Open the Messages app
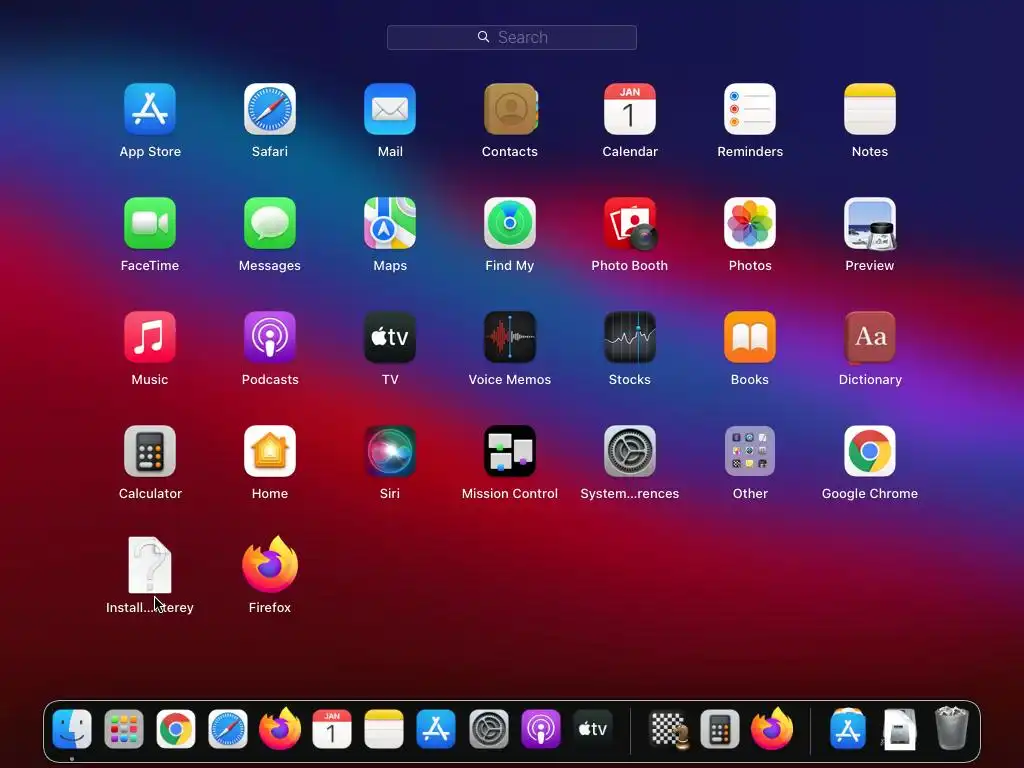Image resolution: width=1024 pixels, height=768 pixels. (x=270, y=223)
